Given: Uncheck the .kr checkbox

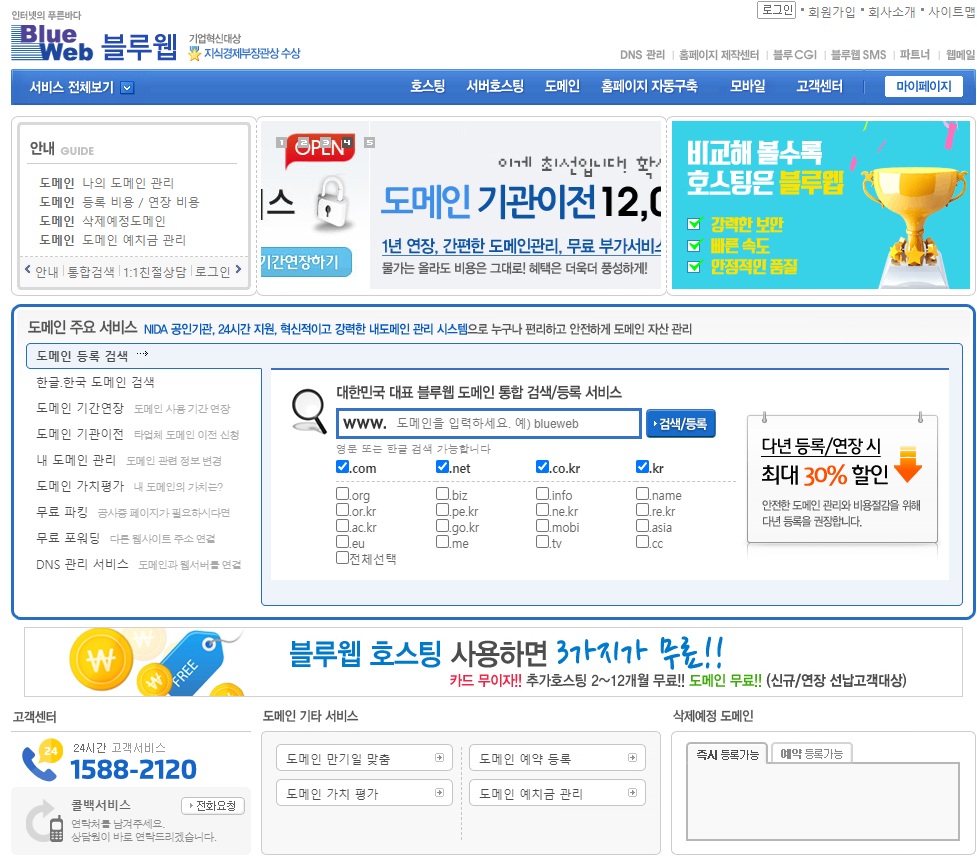Looking at the screenshot, I should pos(642,466).
